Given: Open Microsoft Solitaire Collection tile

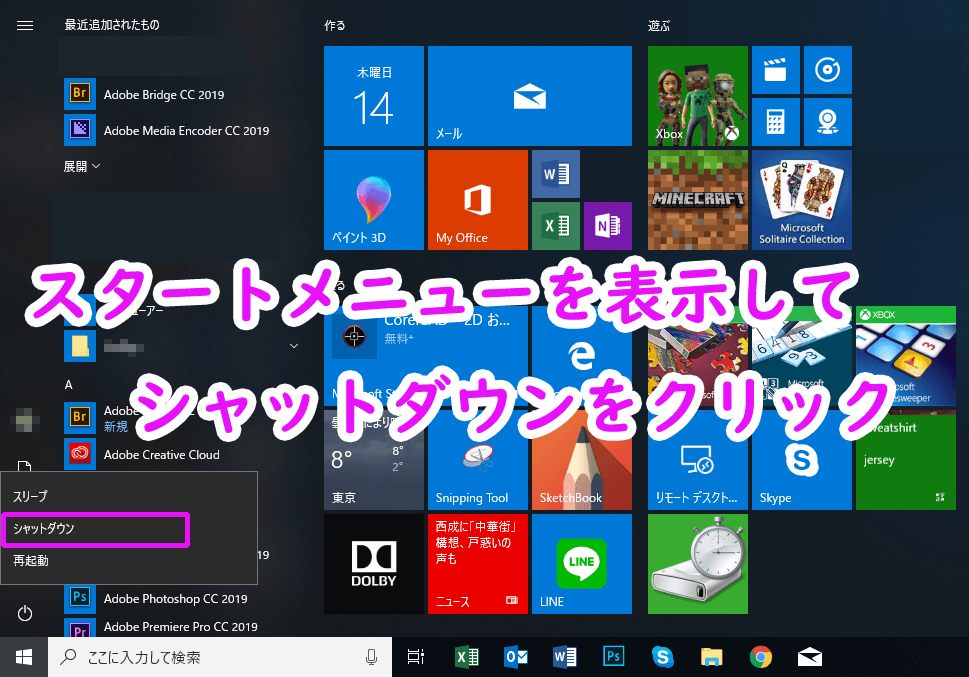Looking at the screenshot, I should (x=802, y=200).
